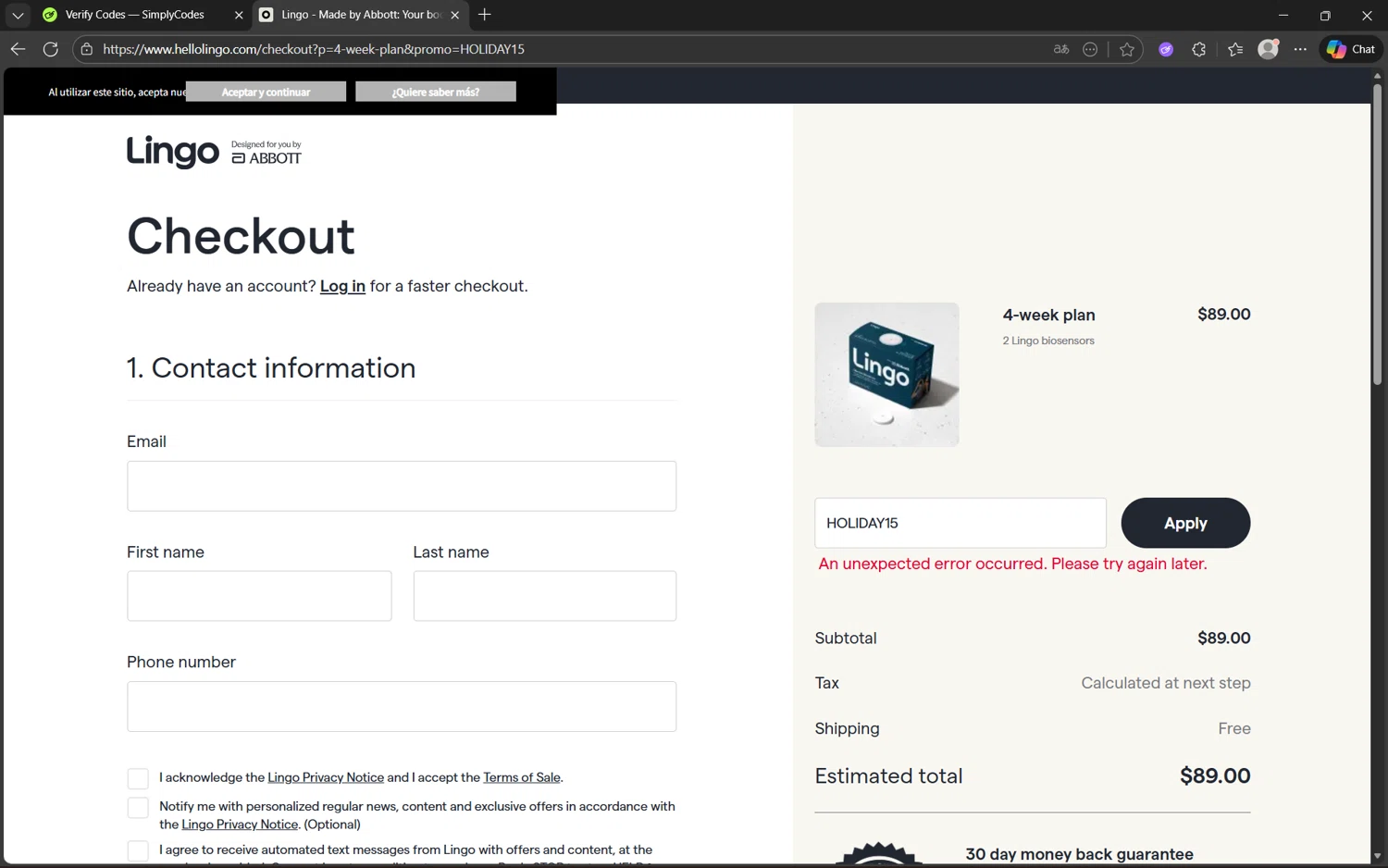Click 'Calculated at next step' tax text

click(1166, 683)
